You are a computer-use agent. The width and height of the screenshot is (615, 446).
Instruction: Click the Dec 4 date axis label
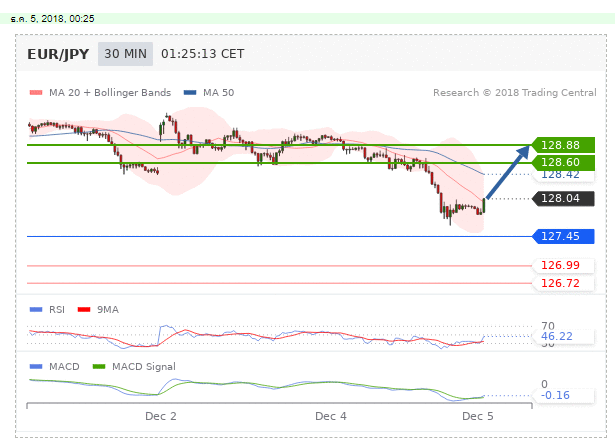pyautogui.click(x=331, y=415)
